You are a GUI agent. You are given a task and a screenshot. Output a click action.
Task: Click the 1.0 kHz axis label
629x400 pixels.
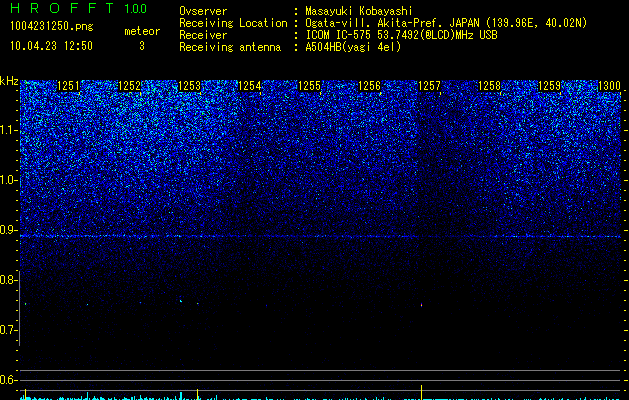click(9, 180)
